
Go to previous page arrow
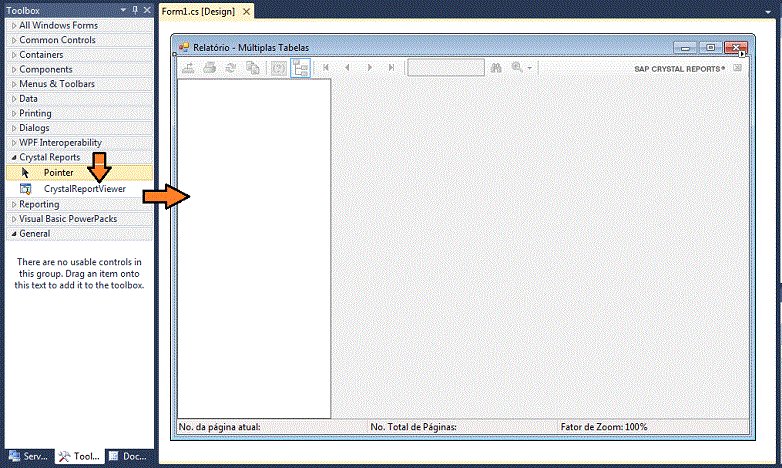click(347, 67)
